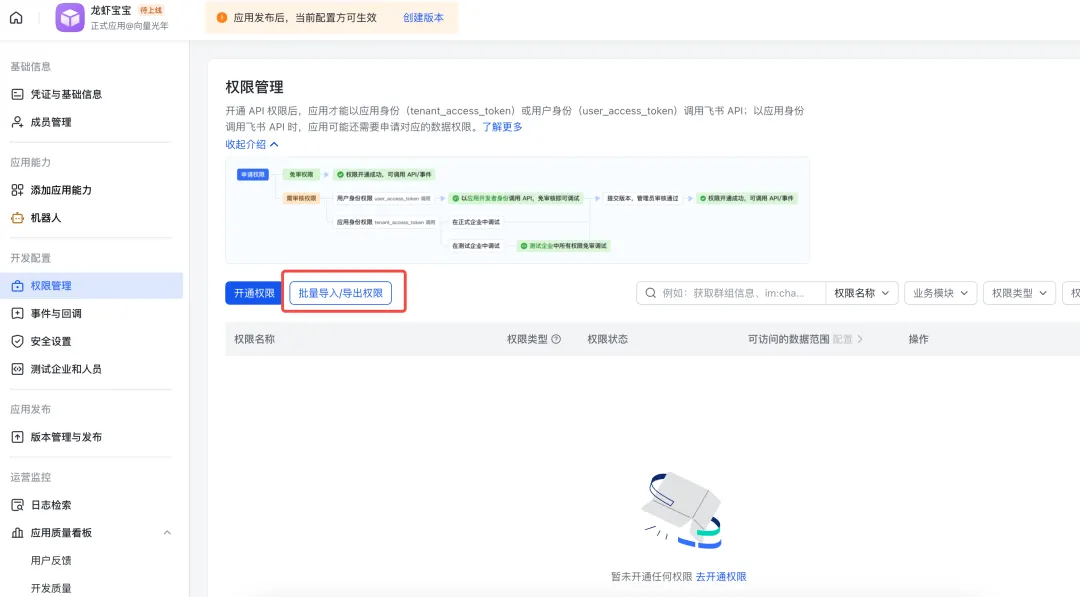
Task: Click the 创建版本 link
Action: click(x=423, y=18)
